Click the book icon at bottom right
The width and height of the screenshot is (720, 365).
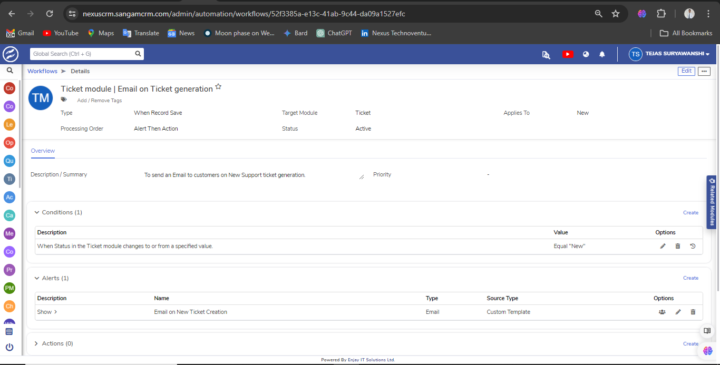coord(707,331)
